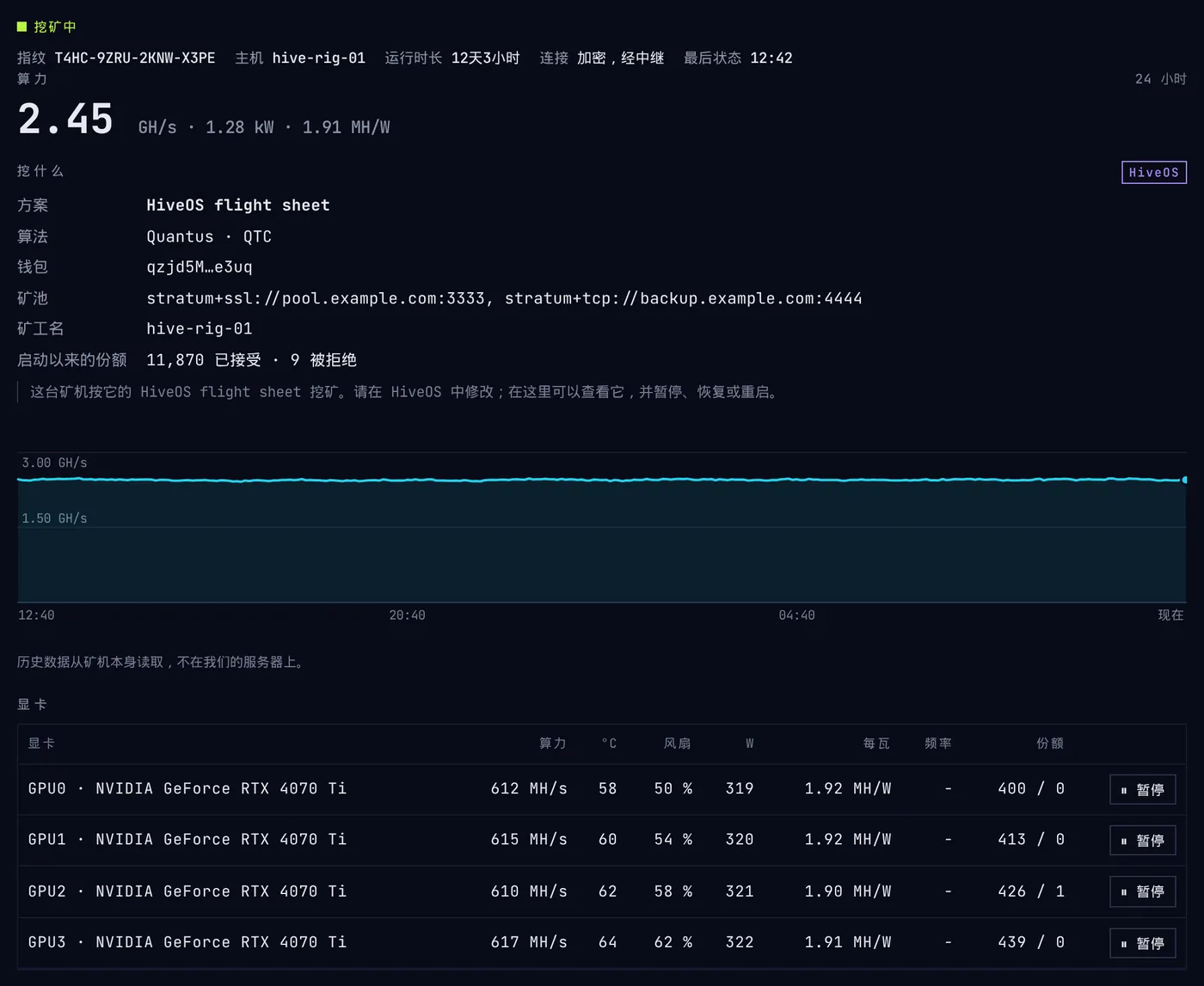Viewport: 1204px width, 986px height.
Task: Click the °C column header
Action: 609,744
